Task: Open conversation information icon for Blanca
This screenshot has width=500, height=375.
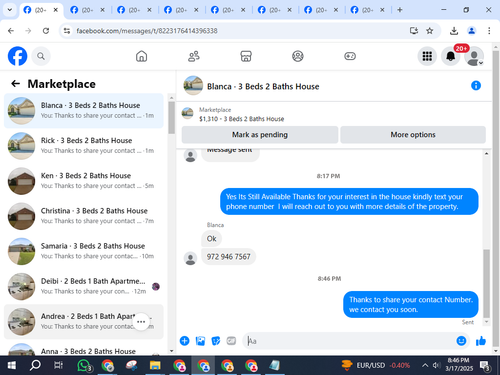Action: click(x=476, y=86)
